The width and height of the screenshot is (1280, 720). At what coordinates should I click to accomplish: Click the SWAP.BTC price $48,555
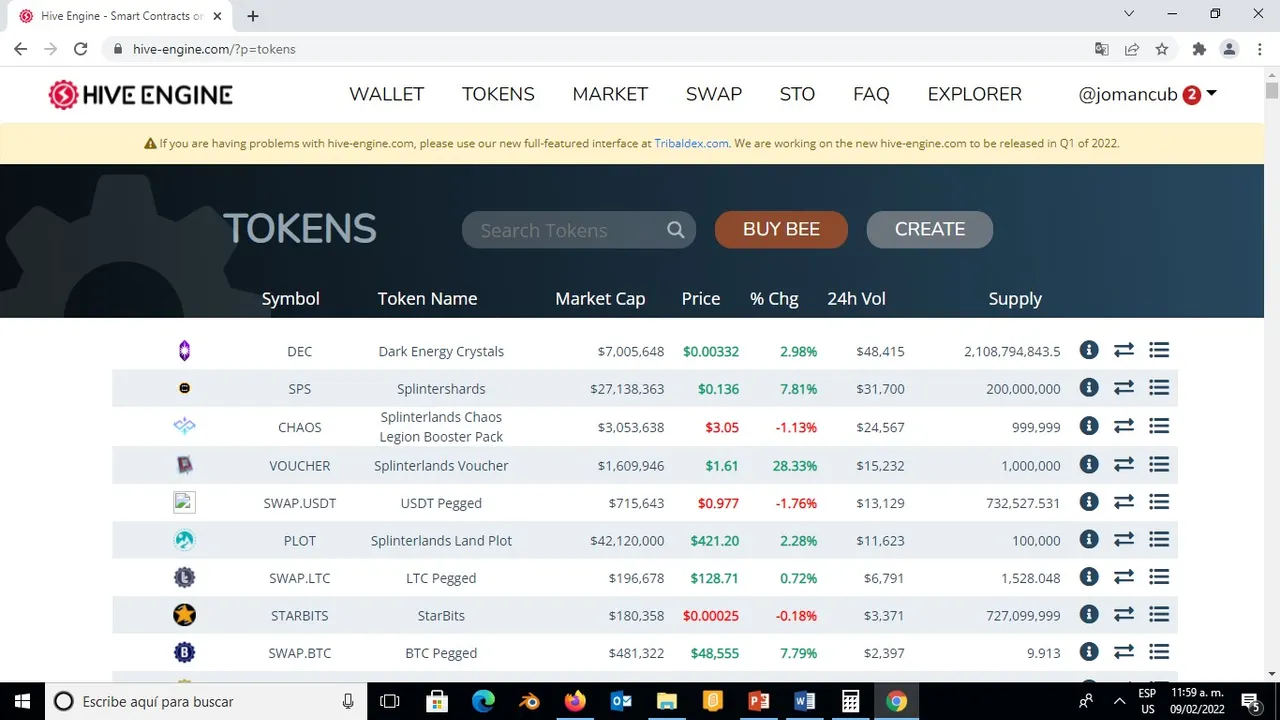coord(715,653)
